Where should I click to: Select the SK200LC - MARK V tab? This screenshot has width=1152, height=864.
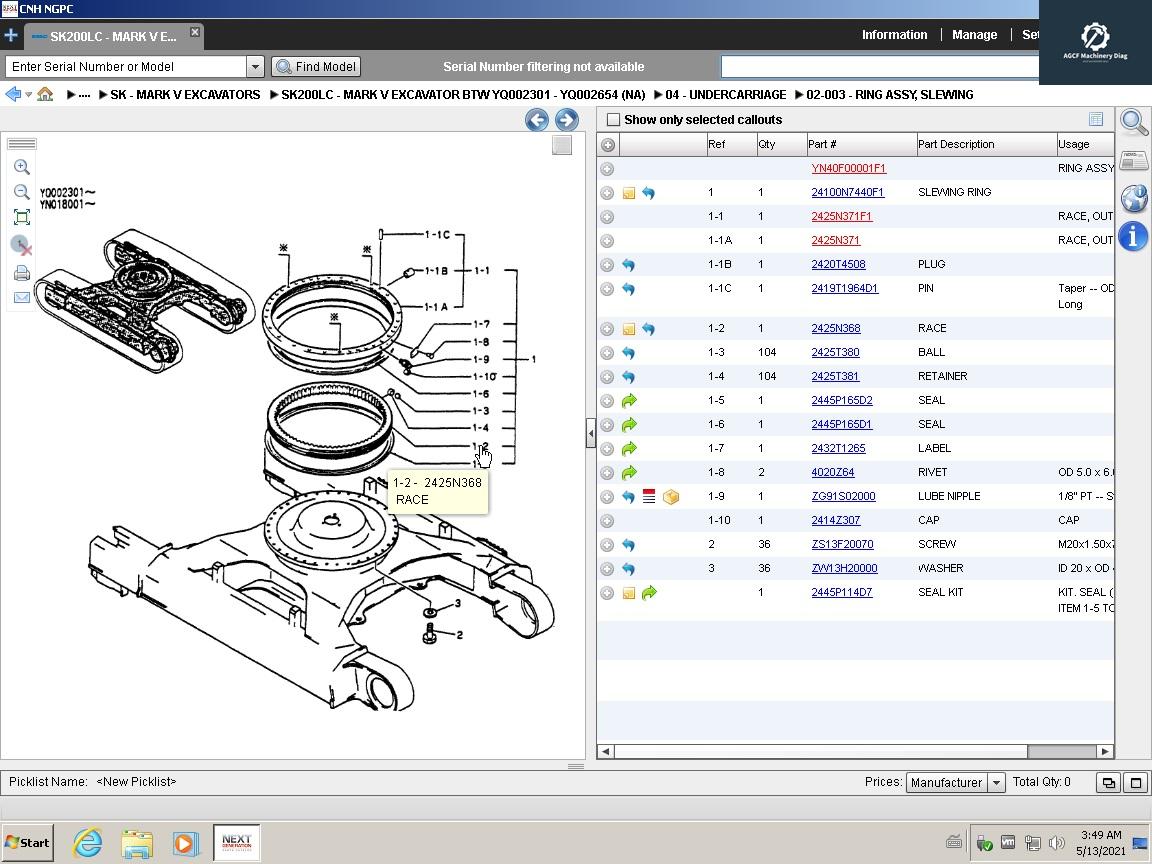110,35
